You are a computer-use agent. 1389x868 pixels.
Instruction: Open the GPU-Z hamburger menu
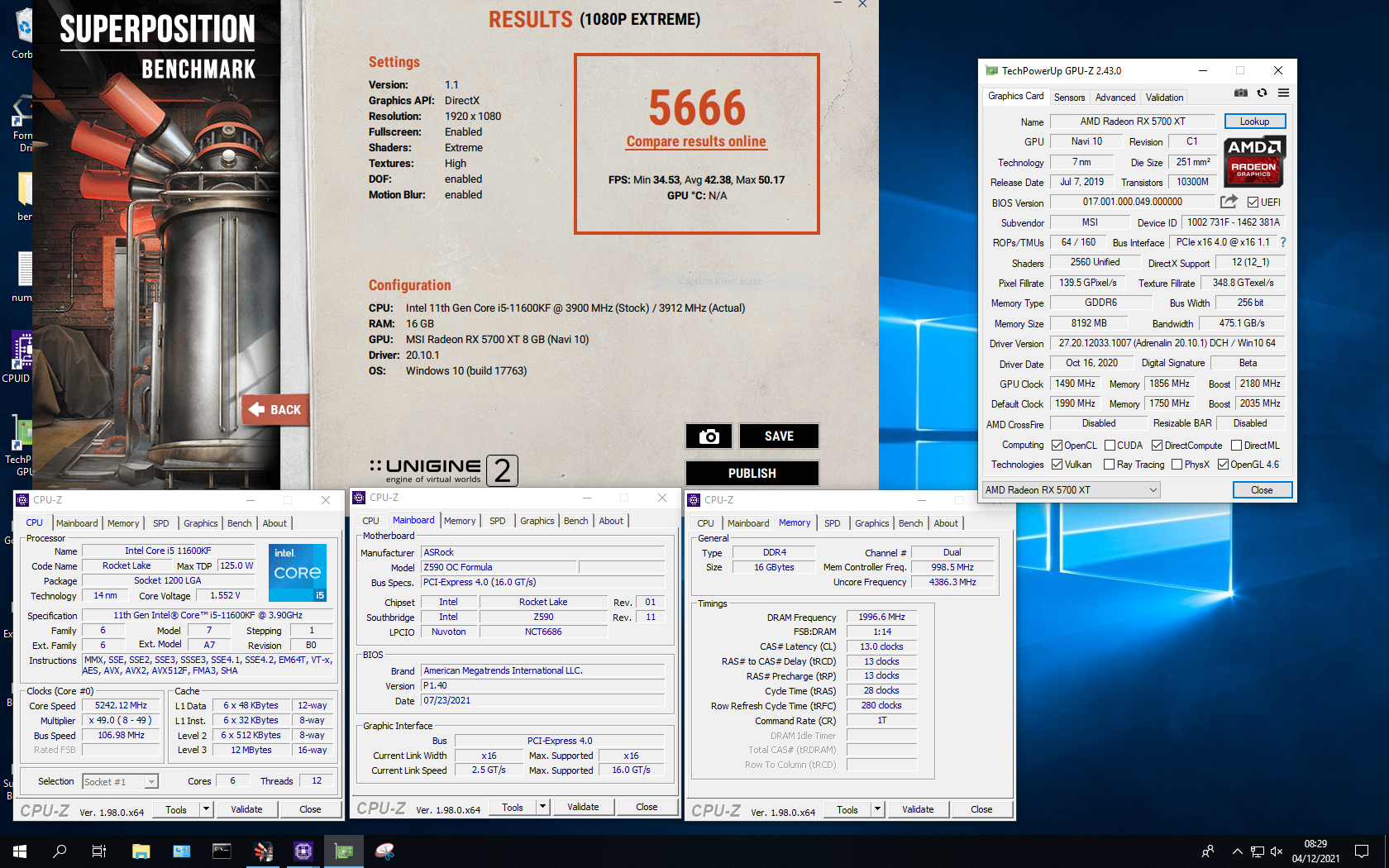(1283, 93)
